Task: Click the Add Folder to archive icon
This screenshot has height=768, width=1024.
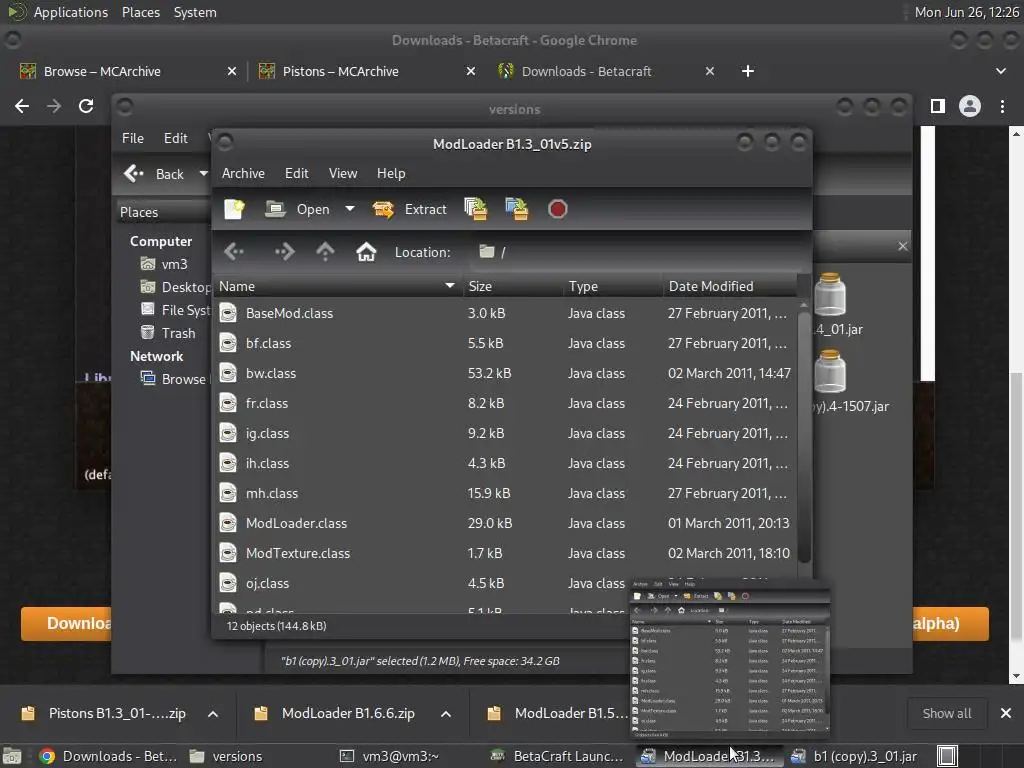Action: pos(517,209)
